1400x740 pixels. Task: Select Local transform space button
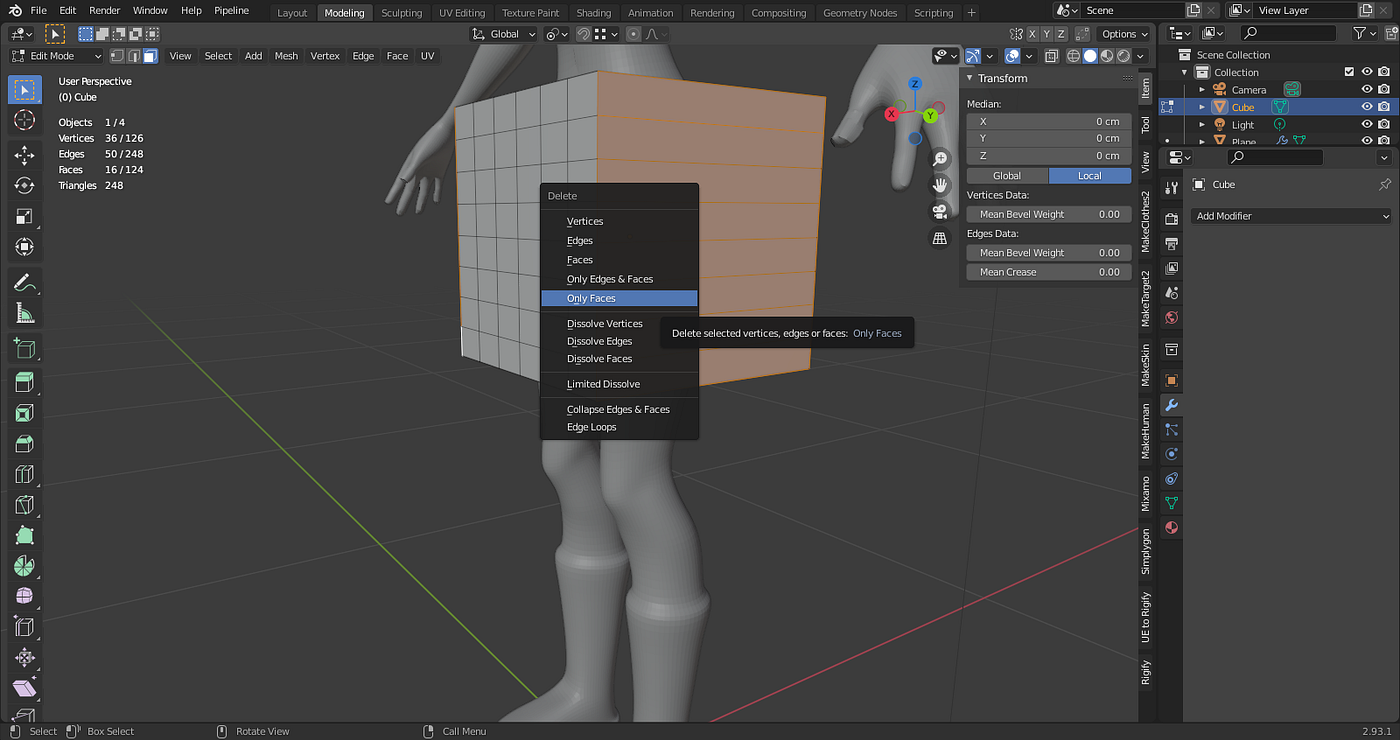click(x=1090, y=176)
